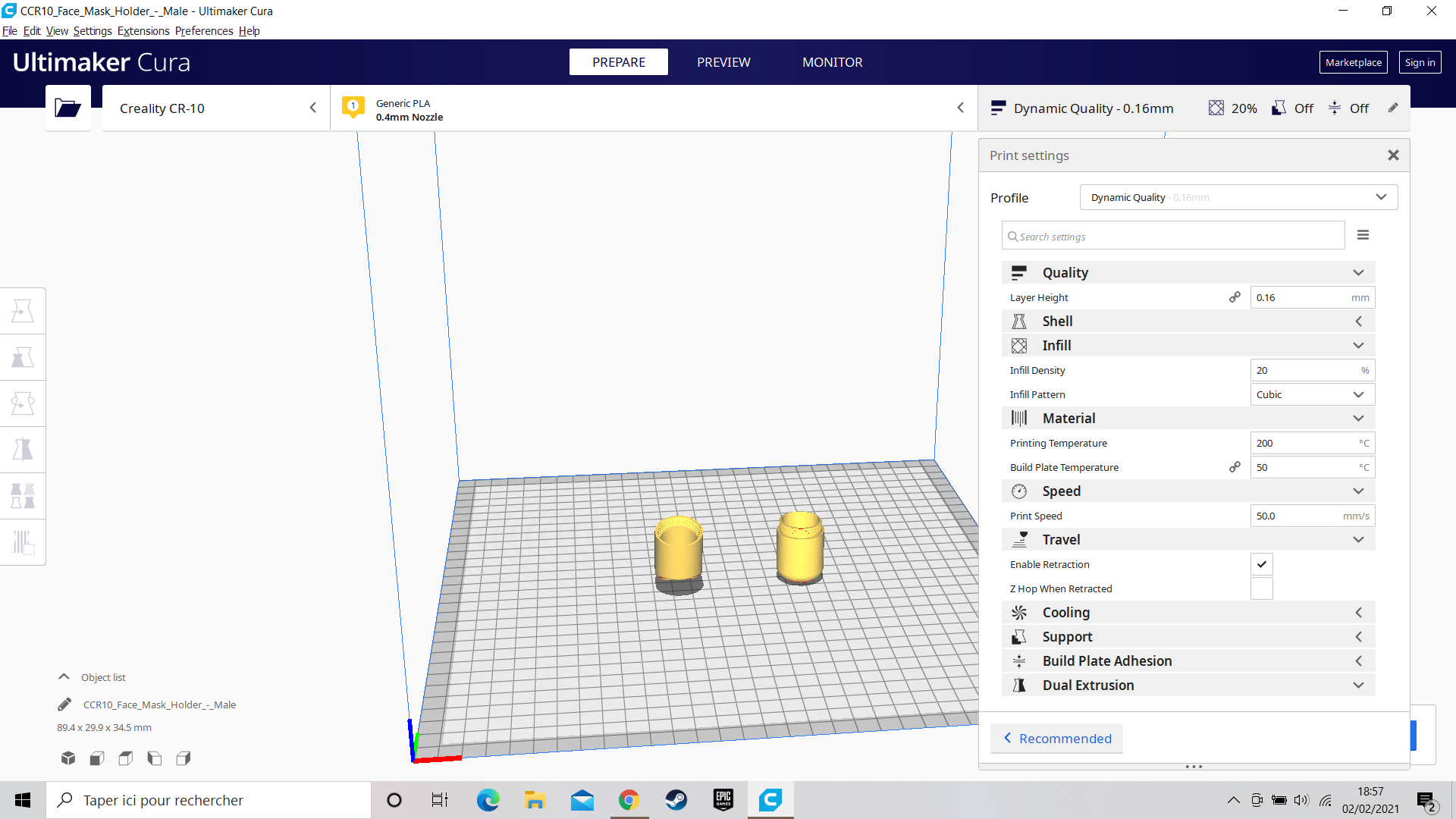Open Chrome from the taskbar
Screen dimensions: 1456x819
pyautogui.click(x=629, y=800)
